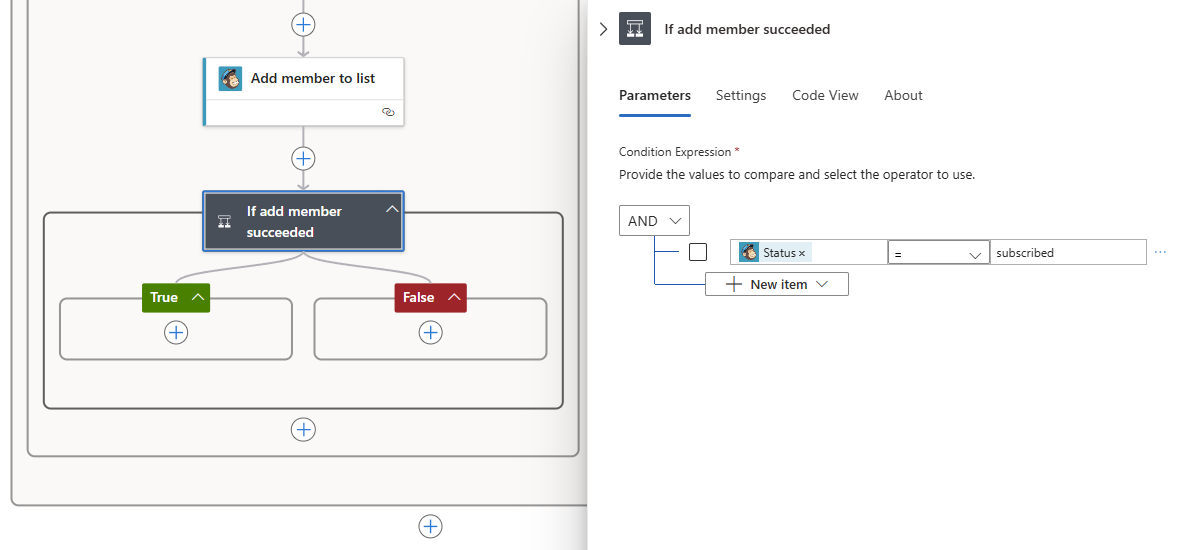Switch to the Settings tab

[x=741, y=95]
